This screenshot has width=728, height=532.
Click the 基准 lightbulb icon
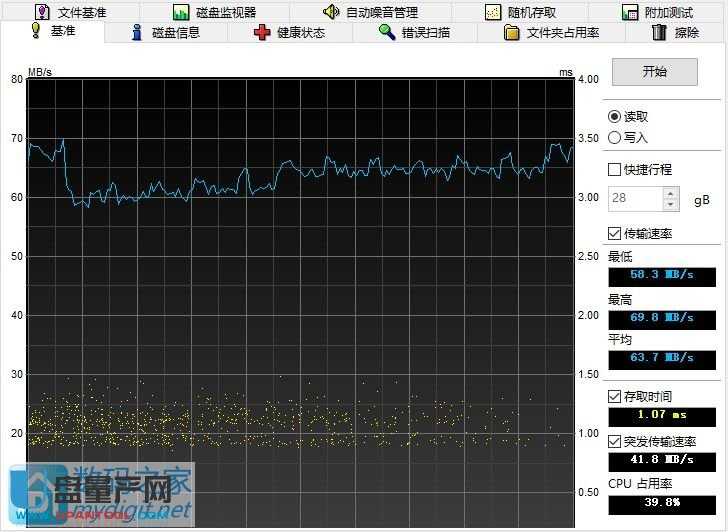(36, 30)
